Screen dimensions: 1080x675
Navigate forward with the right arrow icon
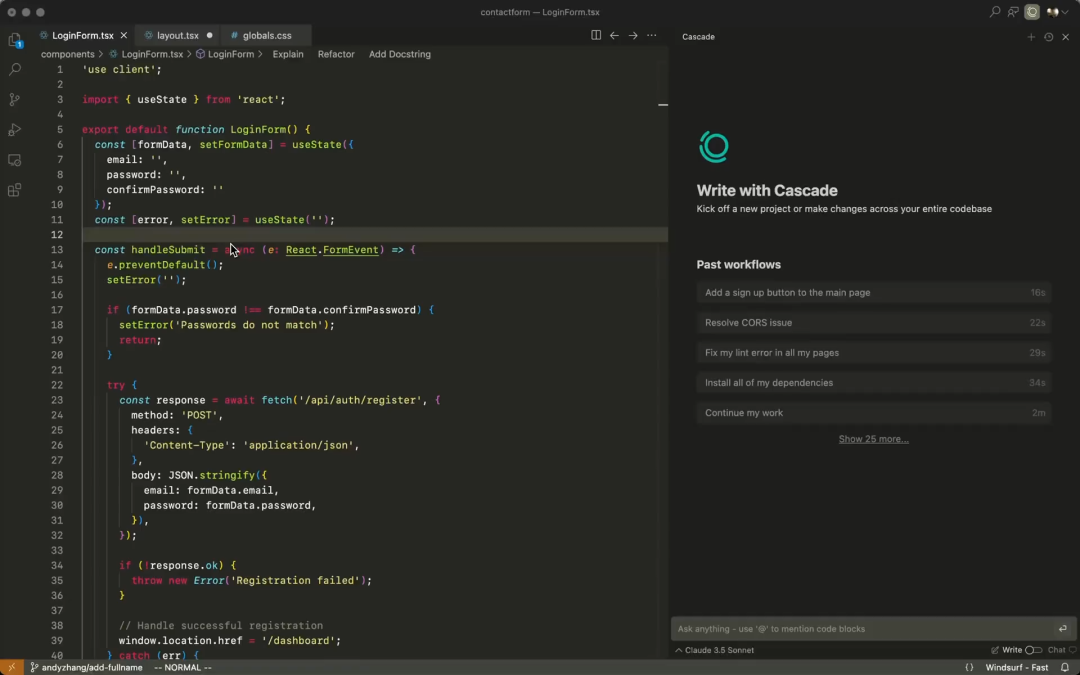click(x=633, y=35)
